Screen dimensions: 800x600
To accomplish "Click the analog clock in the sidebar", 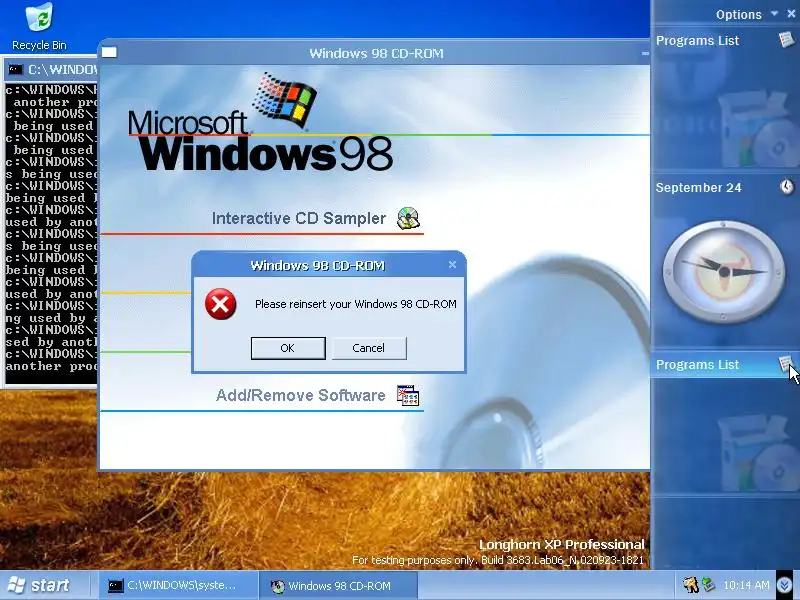I will (x=724, y=271).
